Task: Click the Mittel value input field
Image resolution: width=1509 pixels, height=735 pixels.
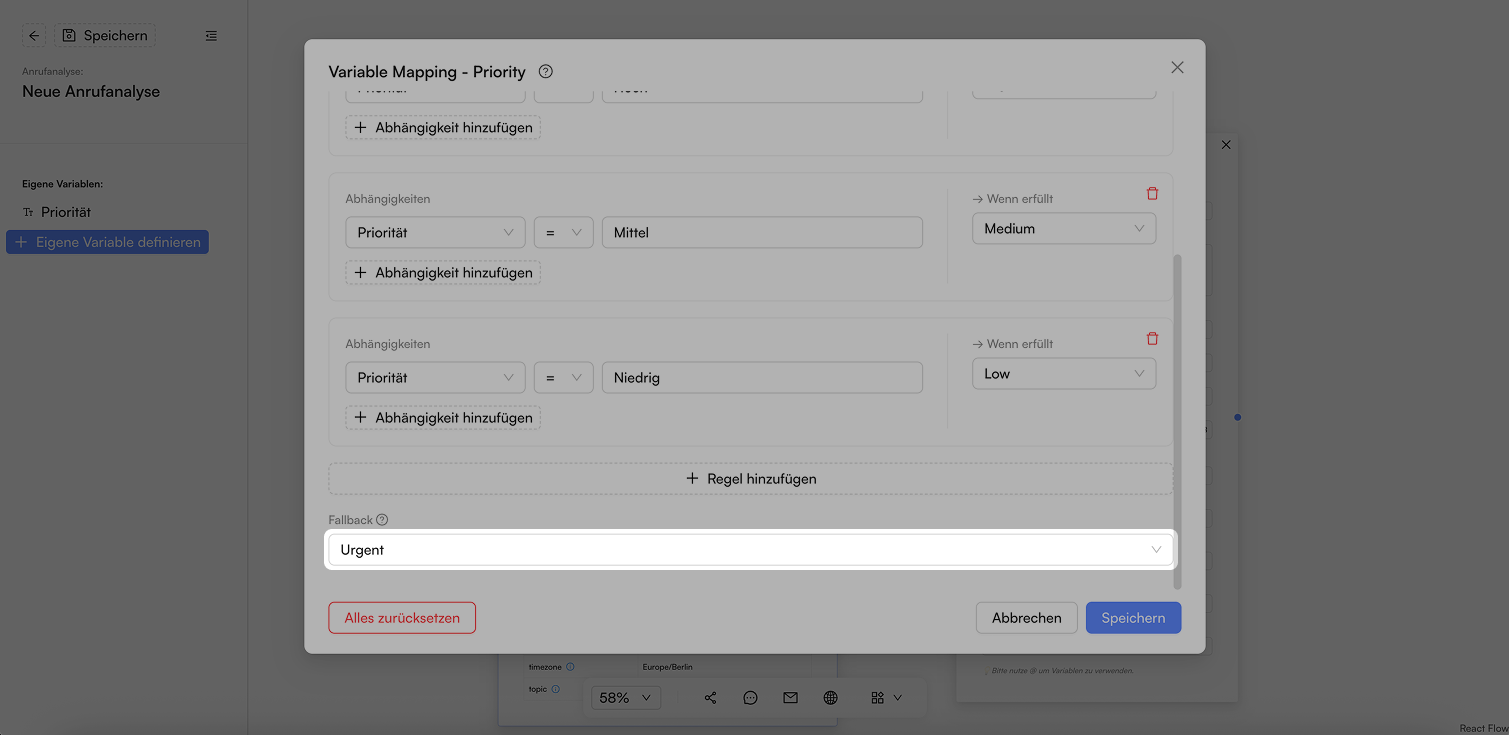Action: point(762,233)
